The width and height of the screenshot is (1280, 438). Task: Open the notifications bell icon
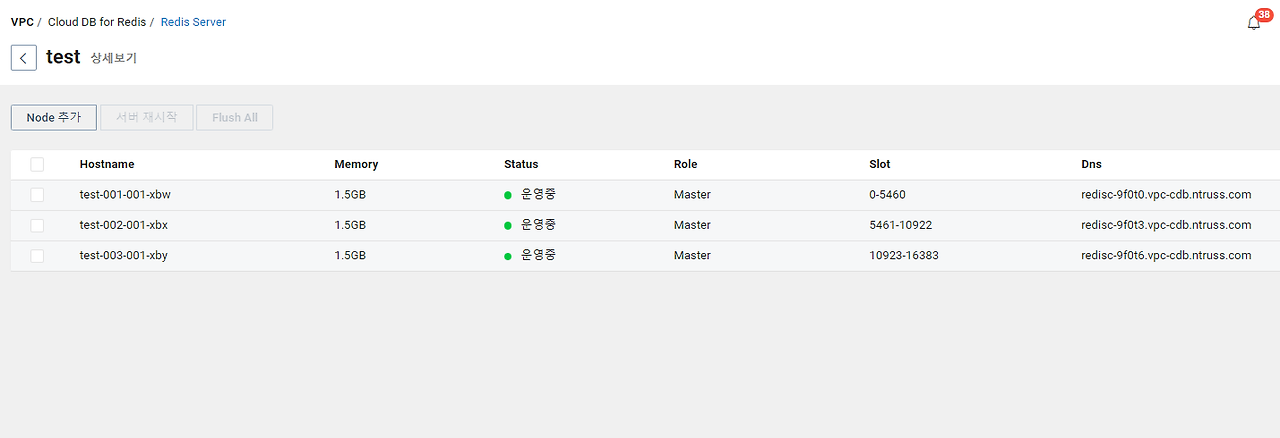[x=1254, y=23]
